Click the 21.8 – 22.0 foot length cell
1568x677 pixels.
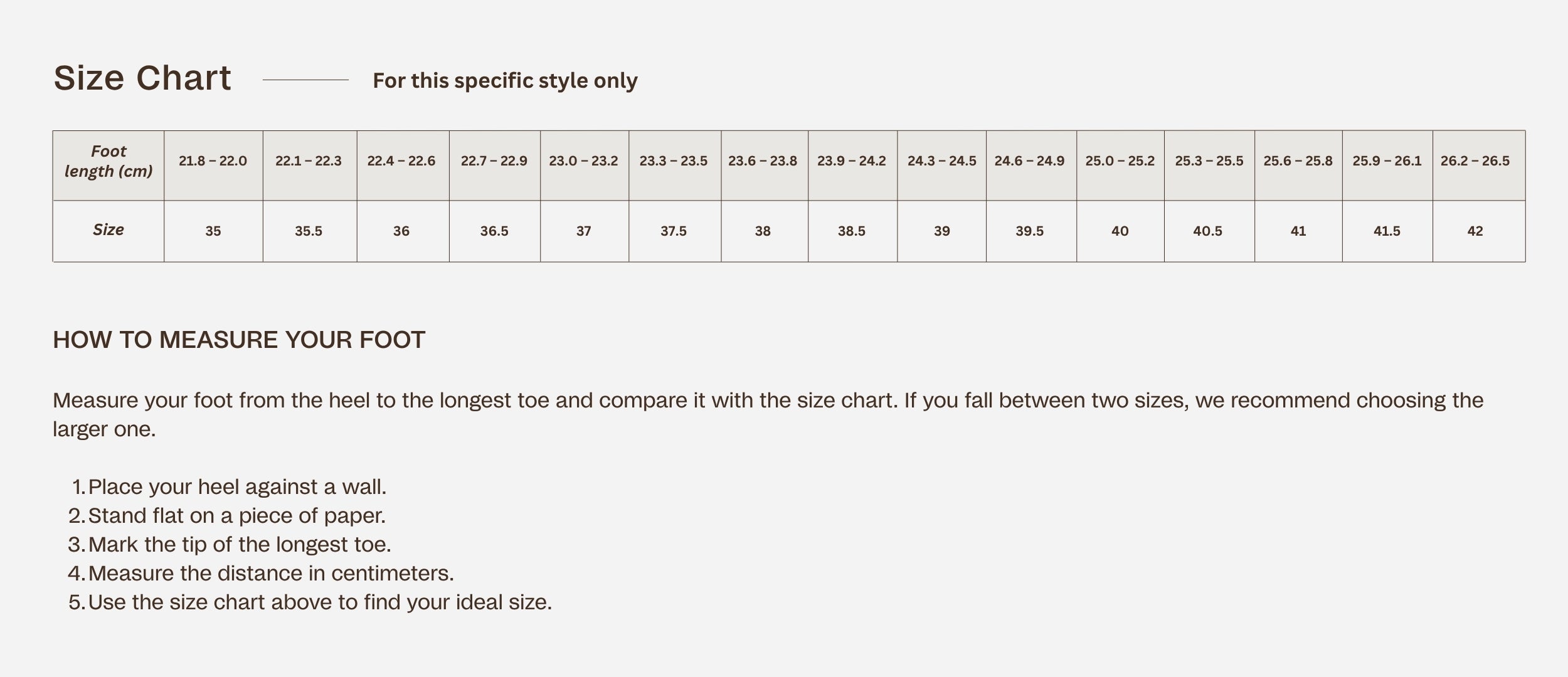pos(213,161)
